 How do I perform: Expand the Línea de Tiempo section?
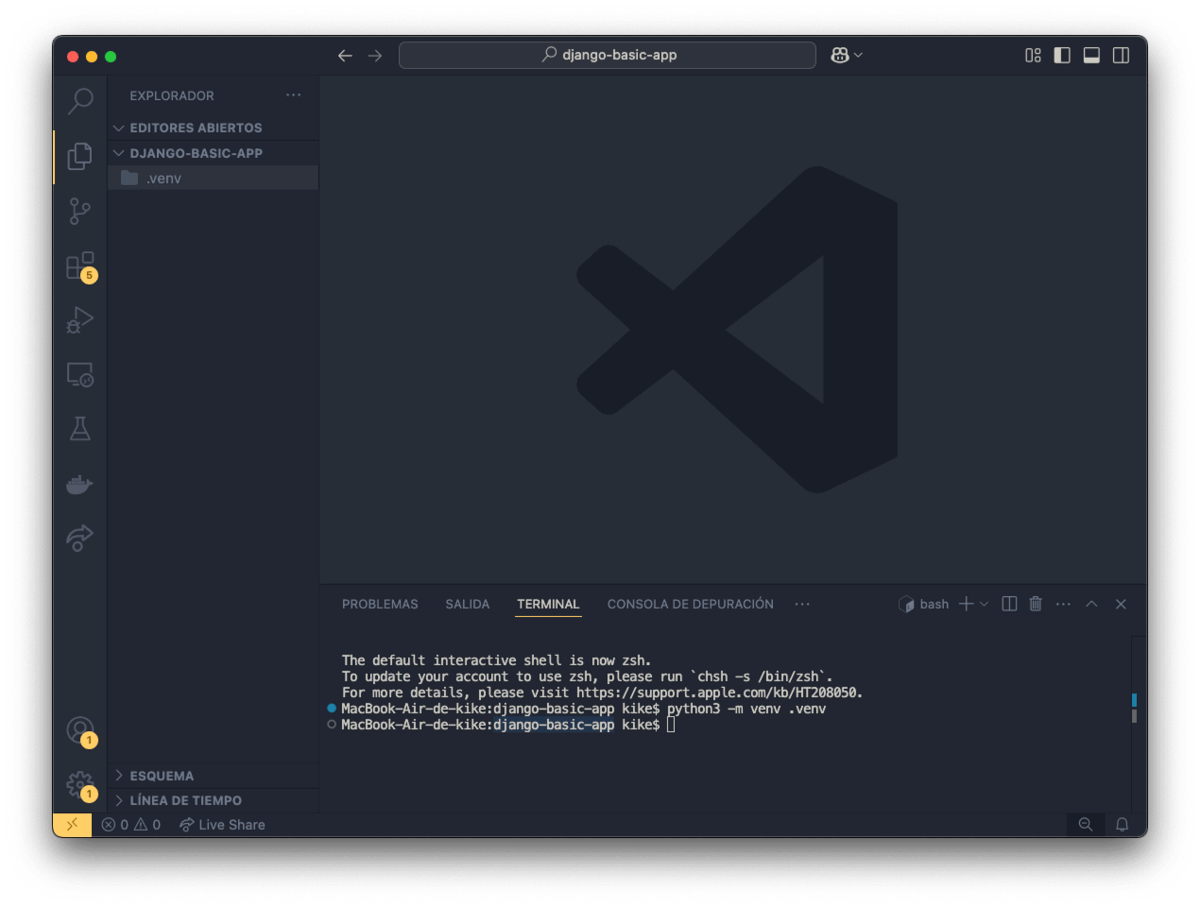pyautogui.click(x=213, y=800)
